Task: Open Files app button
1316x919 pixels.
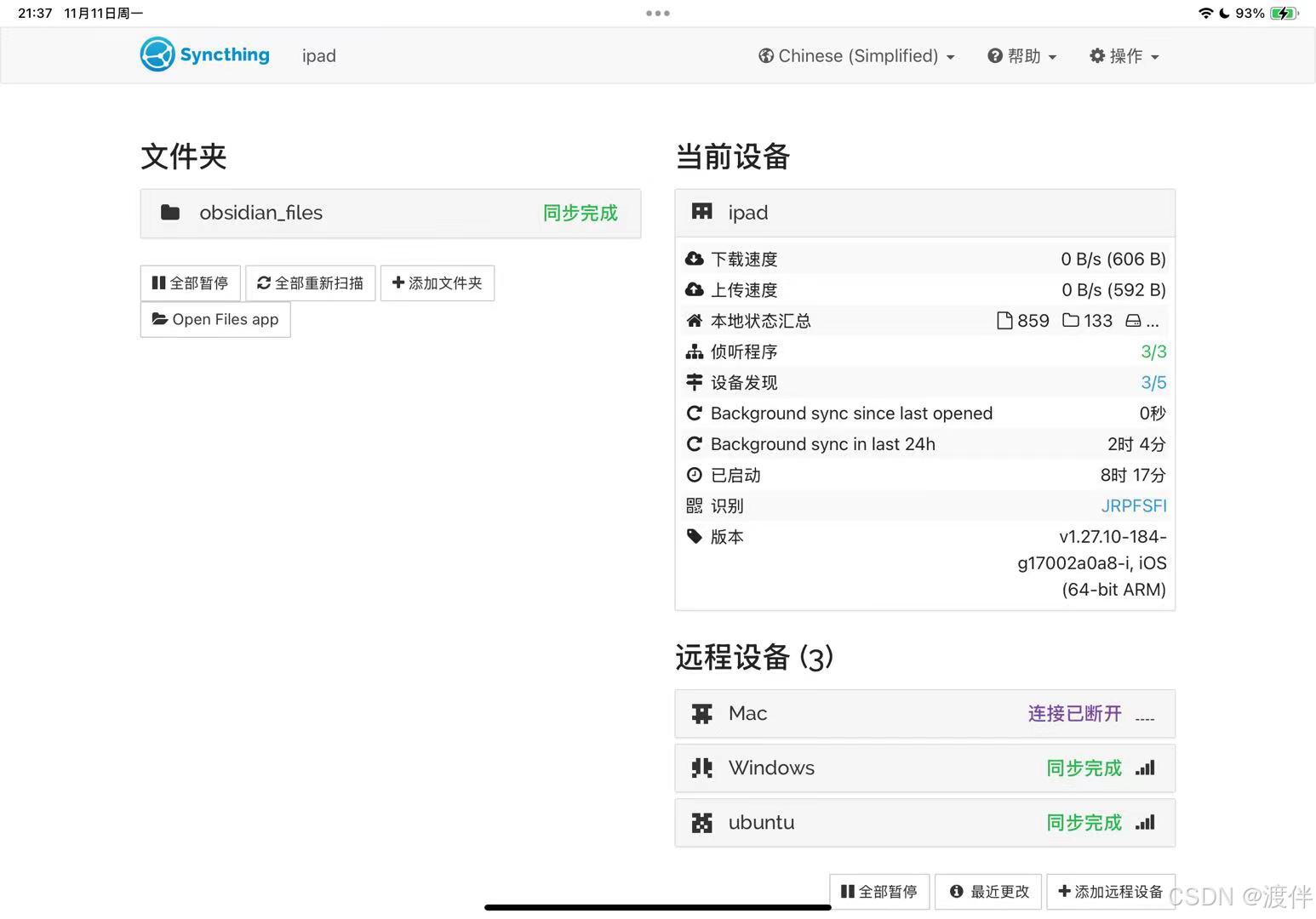Action: coord(215,319)
